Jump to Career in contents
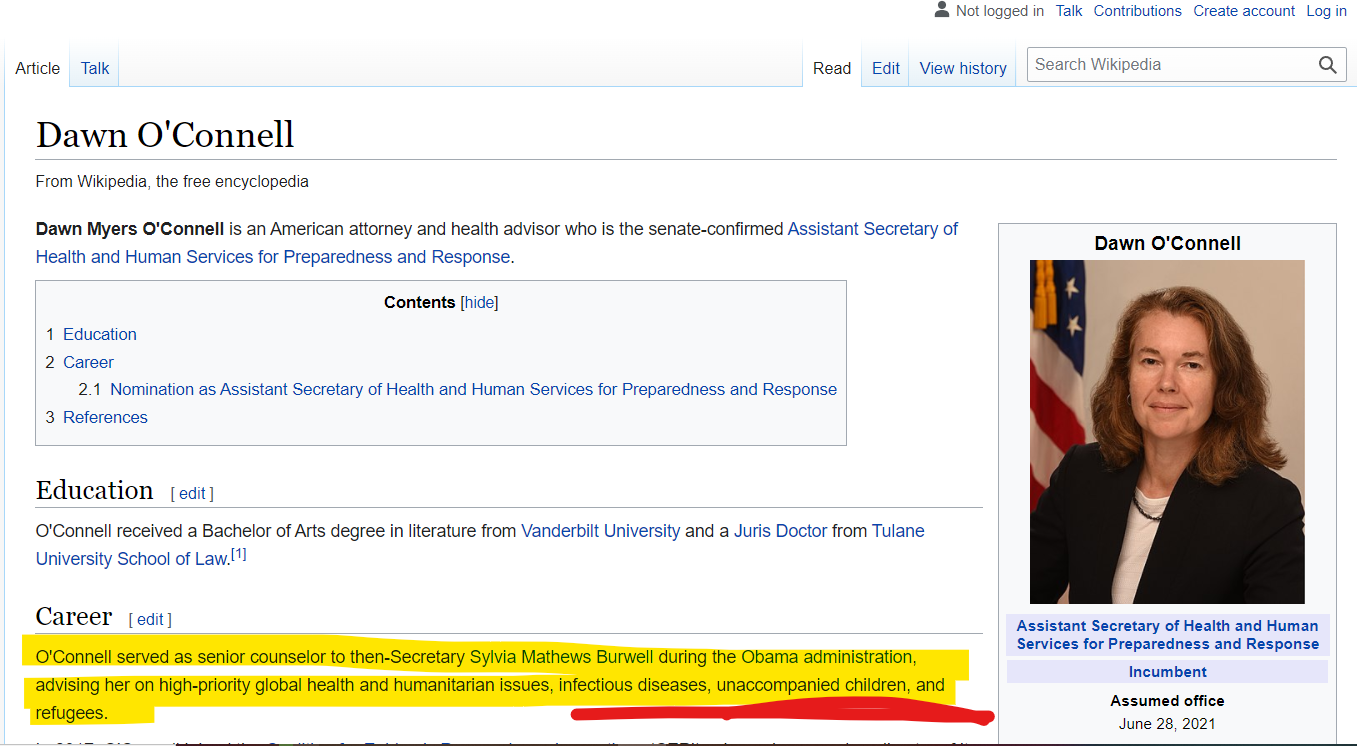 coord(88,362)
